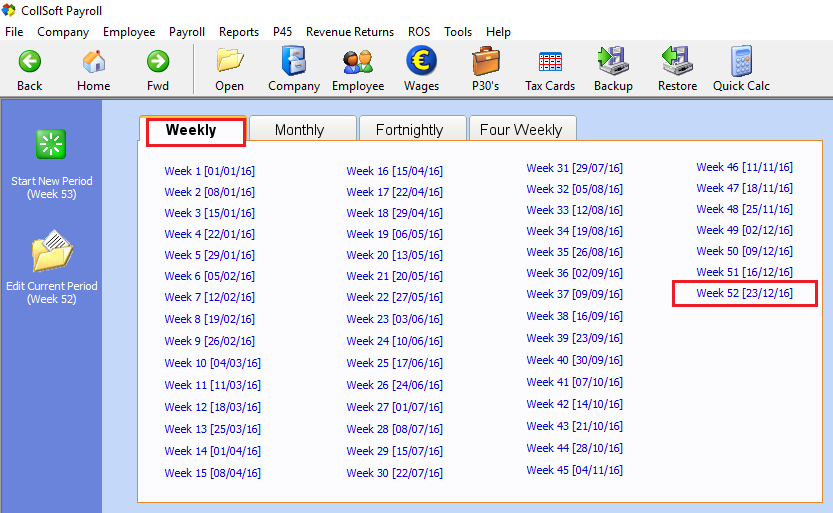Click the Restore toolbar icon
Screen dimensions: 833x513
tap(677, 62)
